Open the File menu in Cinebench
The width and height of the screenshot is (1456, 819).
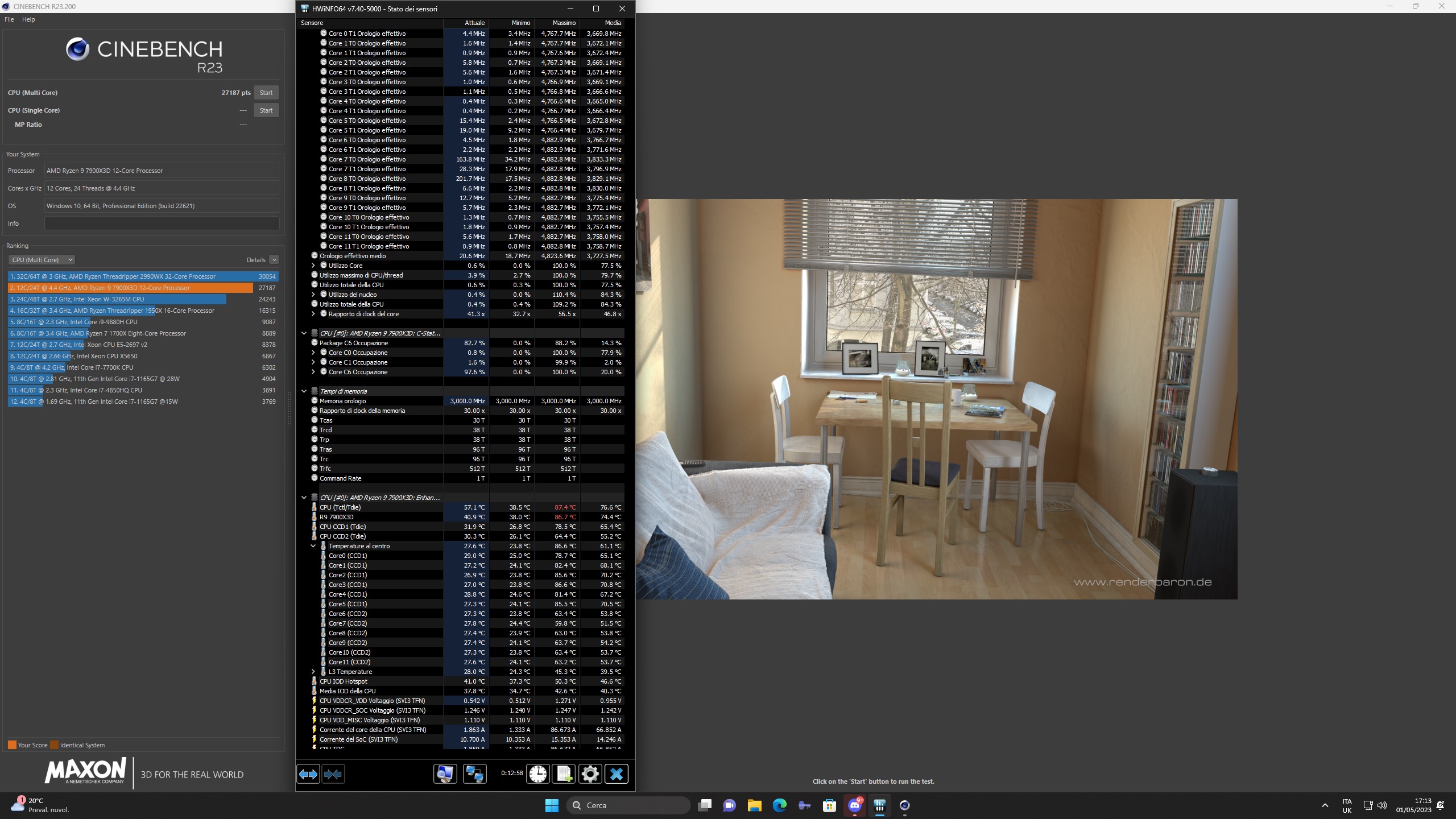9,19
